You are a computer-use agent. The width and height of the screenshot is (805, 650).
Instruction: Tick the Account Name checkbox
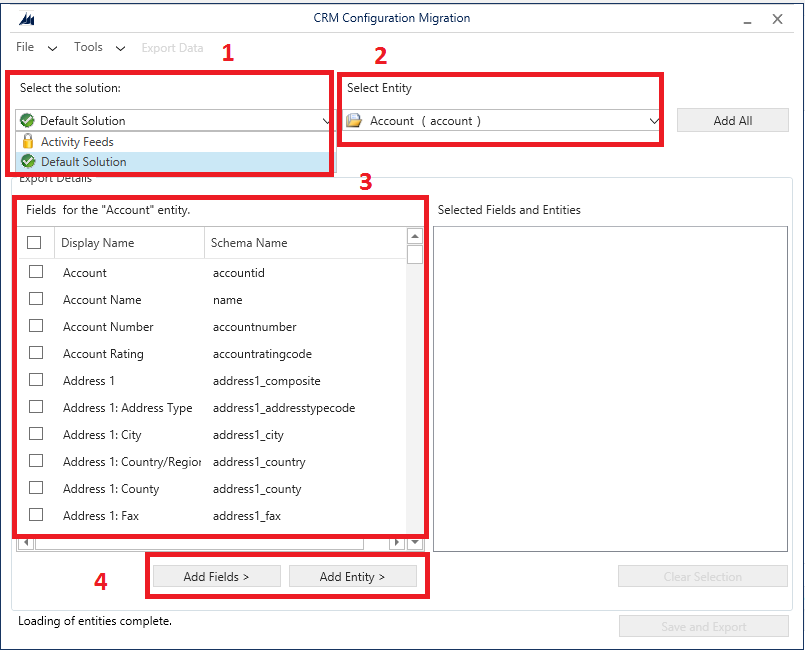point(36,299)
